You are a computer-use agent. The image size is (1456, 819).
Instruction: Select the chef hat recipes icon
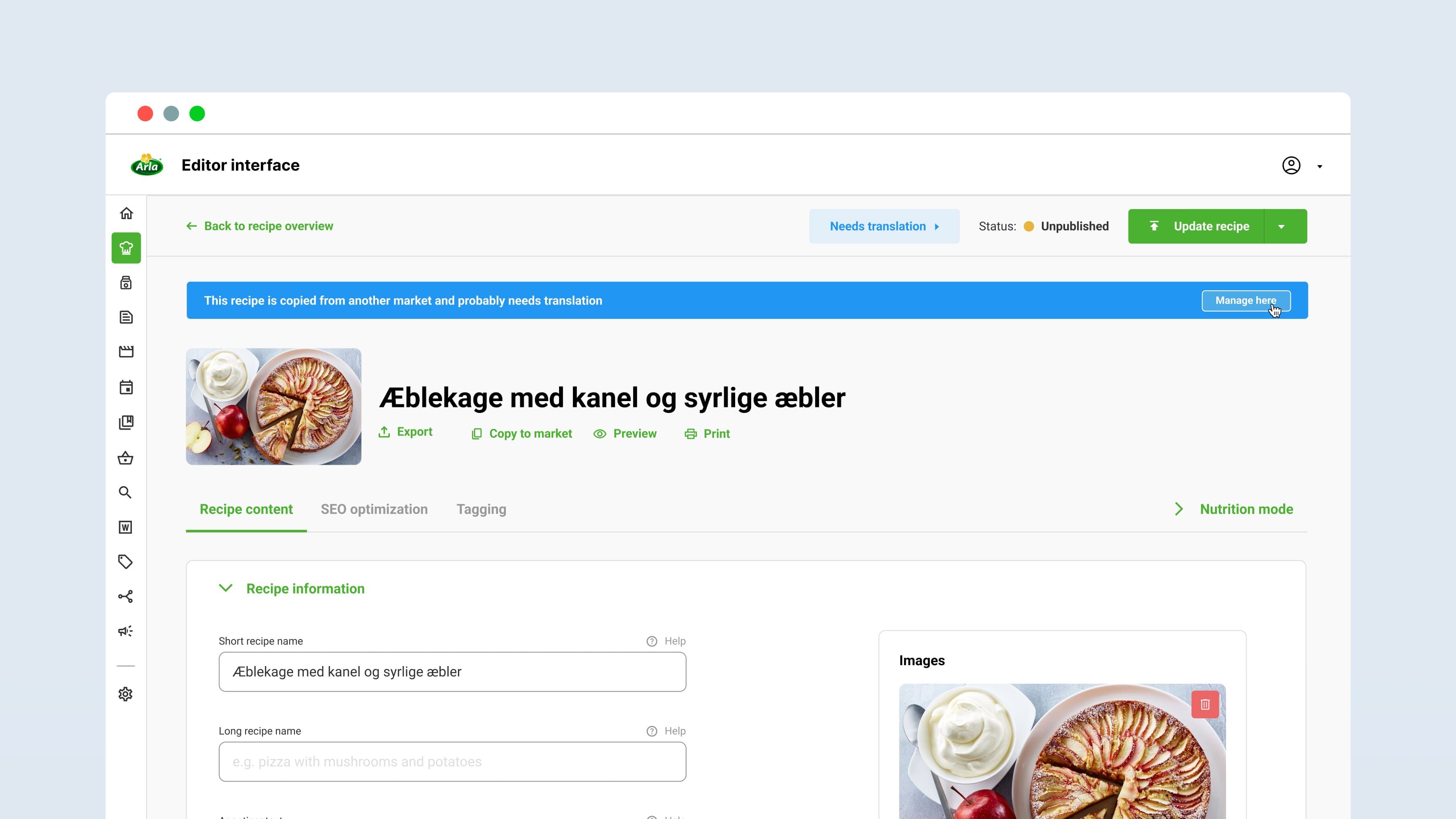[x=126, y=248]
